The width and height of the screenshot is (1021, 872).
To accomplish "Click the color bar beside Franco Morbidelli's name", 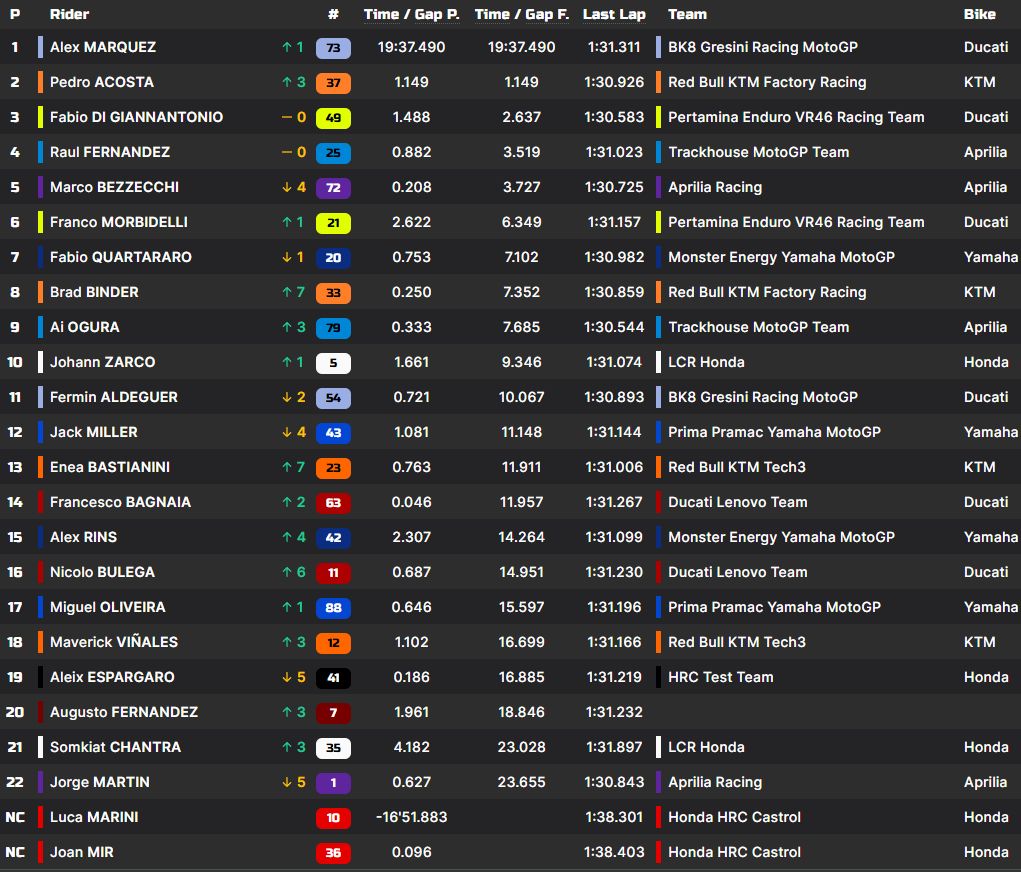I will point(40,222).
